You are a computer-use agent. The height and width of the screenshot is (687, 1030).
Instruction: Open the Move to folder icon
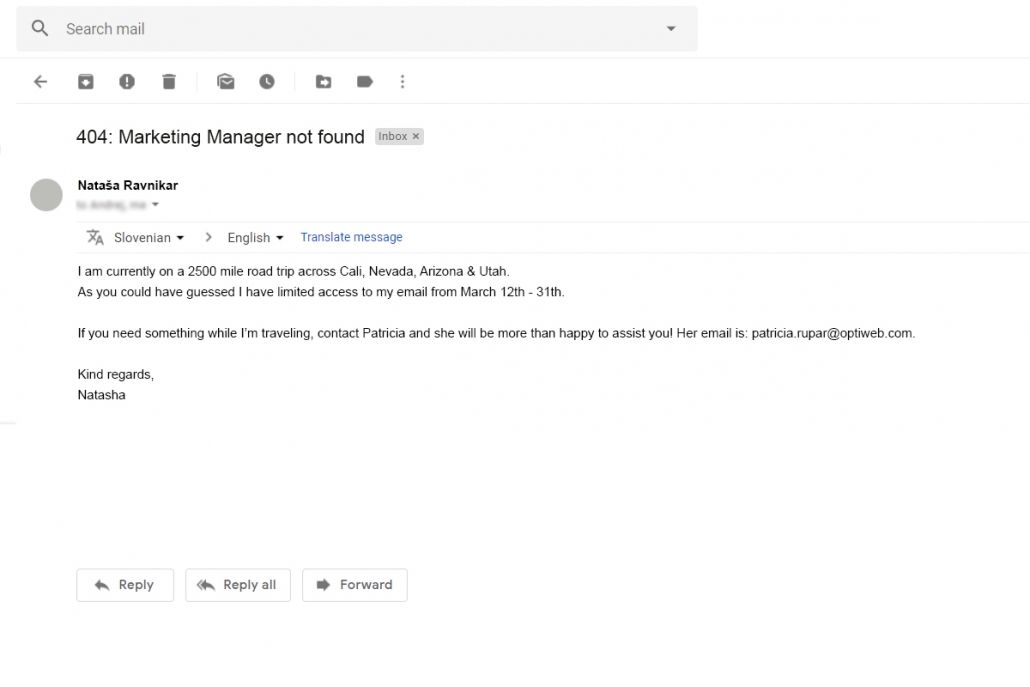(323, 82)
